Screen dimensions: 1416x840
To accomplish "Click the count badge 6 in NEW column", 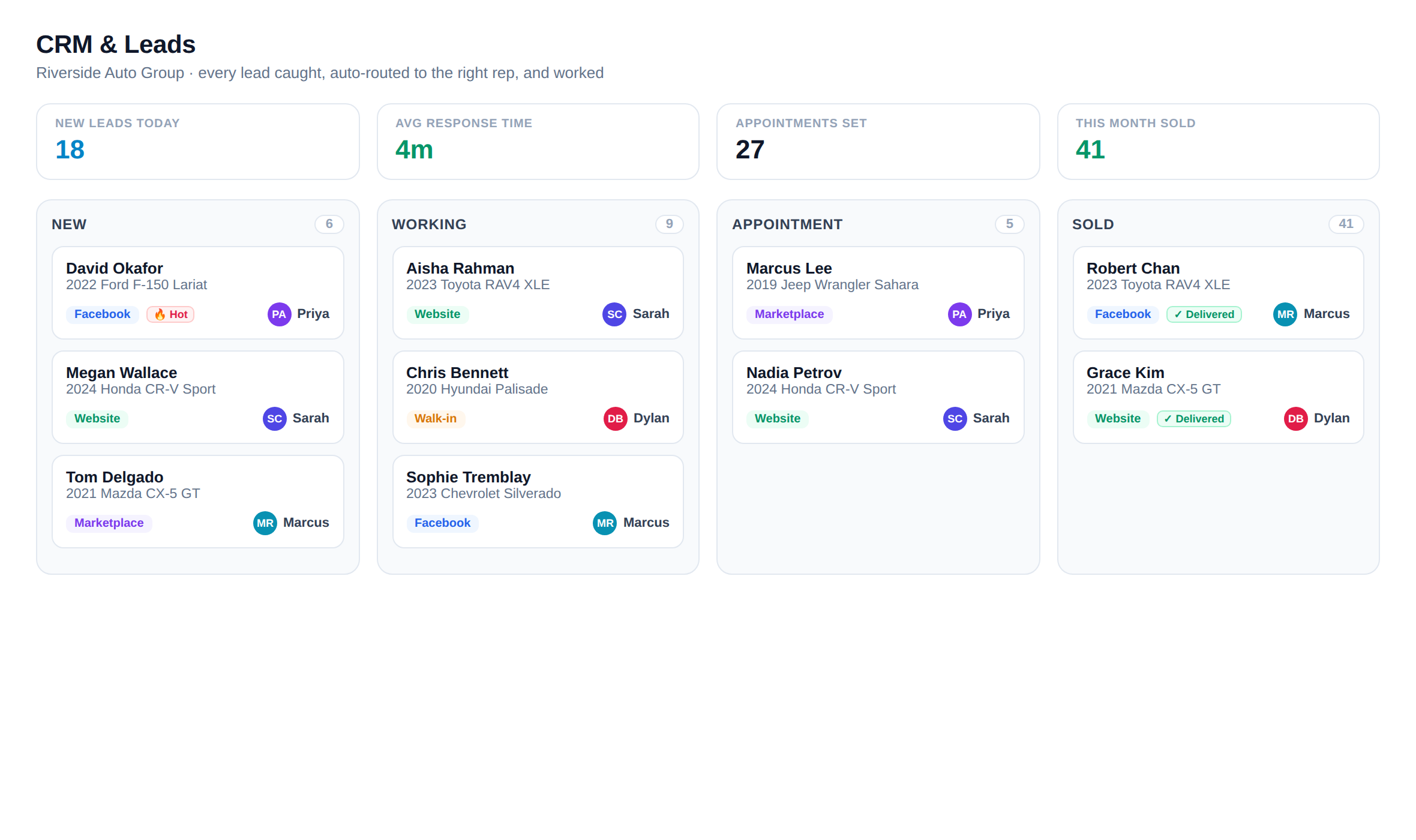I will pos(329,224).
